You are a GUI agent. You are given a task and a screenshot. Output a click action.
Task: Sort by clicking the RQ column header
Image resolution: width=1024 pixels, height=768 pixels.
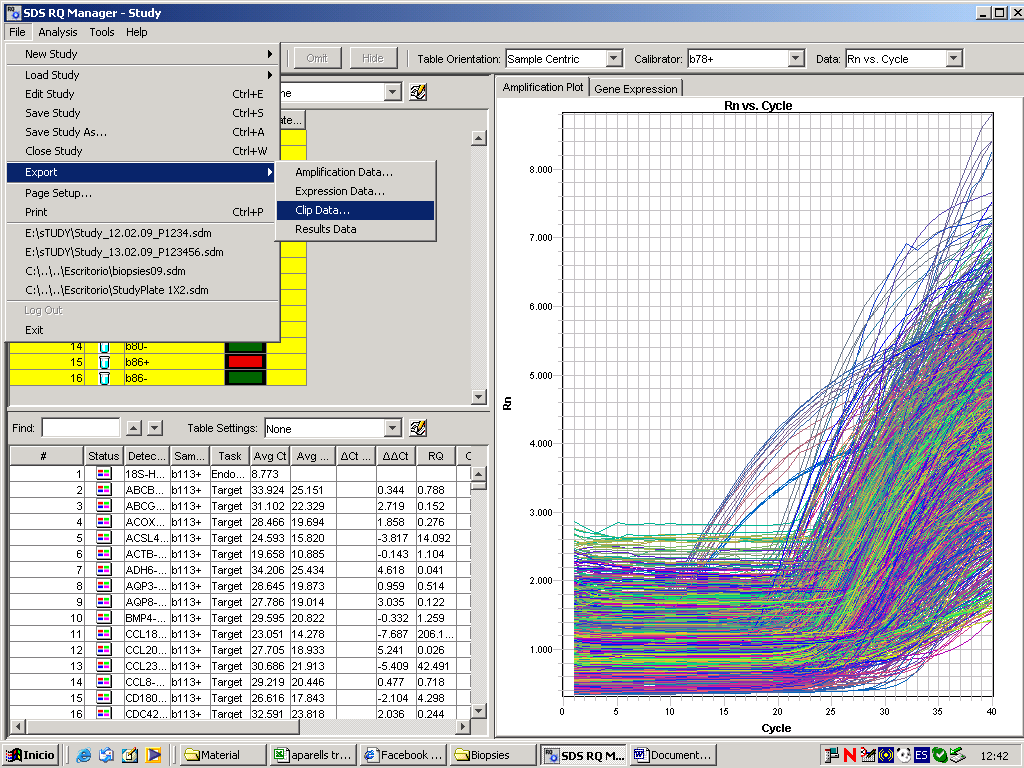(436, 456)
